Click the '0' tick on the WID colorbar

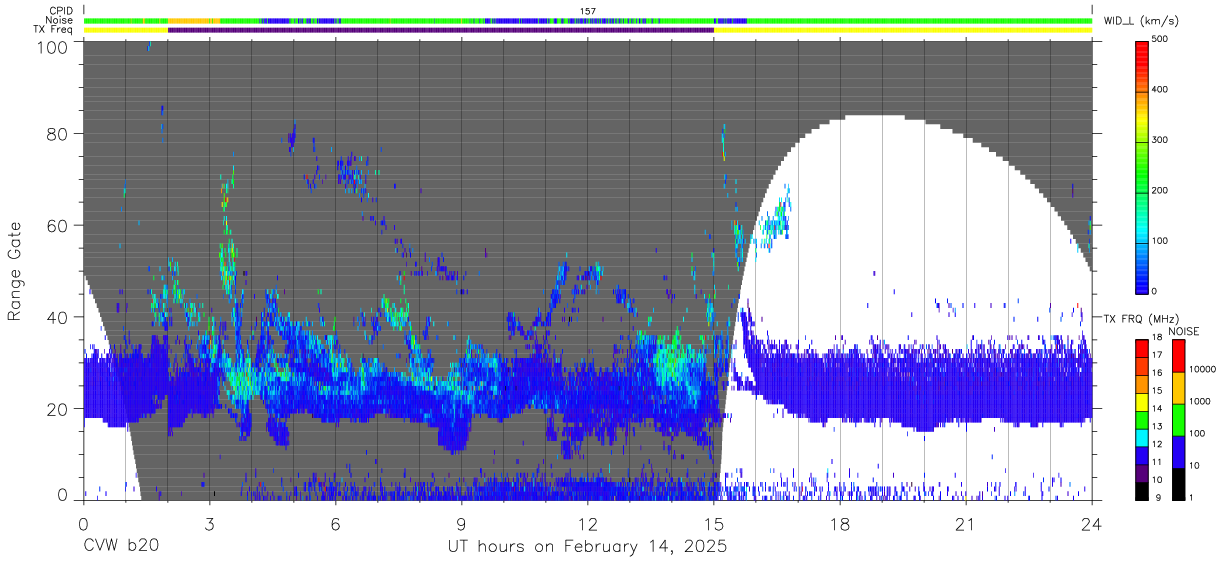[1156, 290]
